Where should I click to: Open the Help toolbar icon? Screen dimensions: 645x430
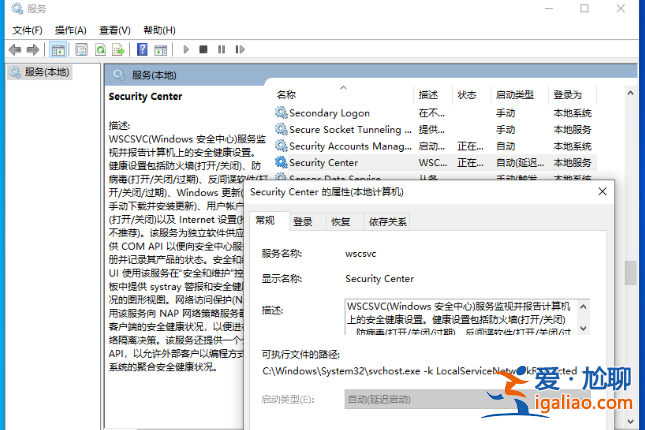[142, 50]
